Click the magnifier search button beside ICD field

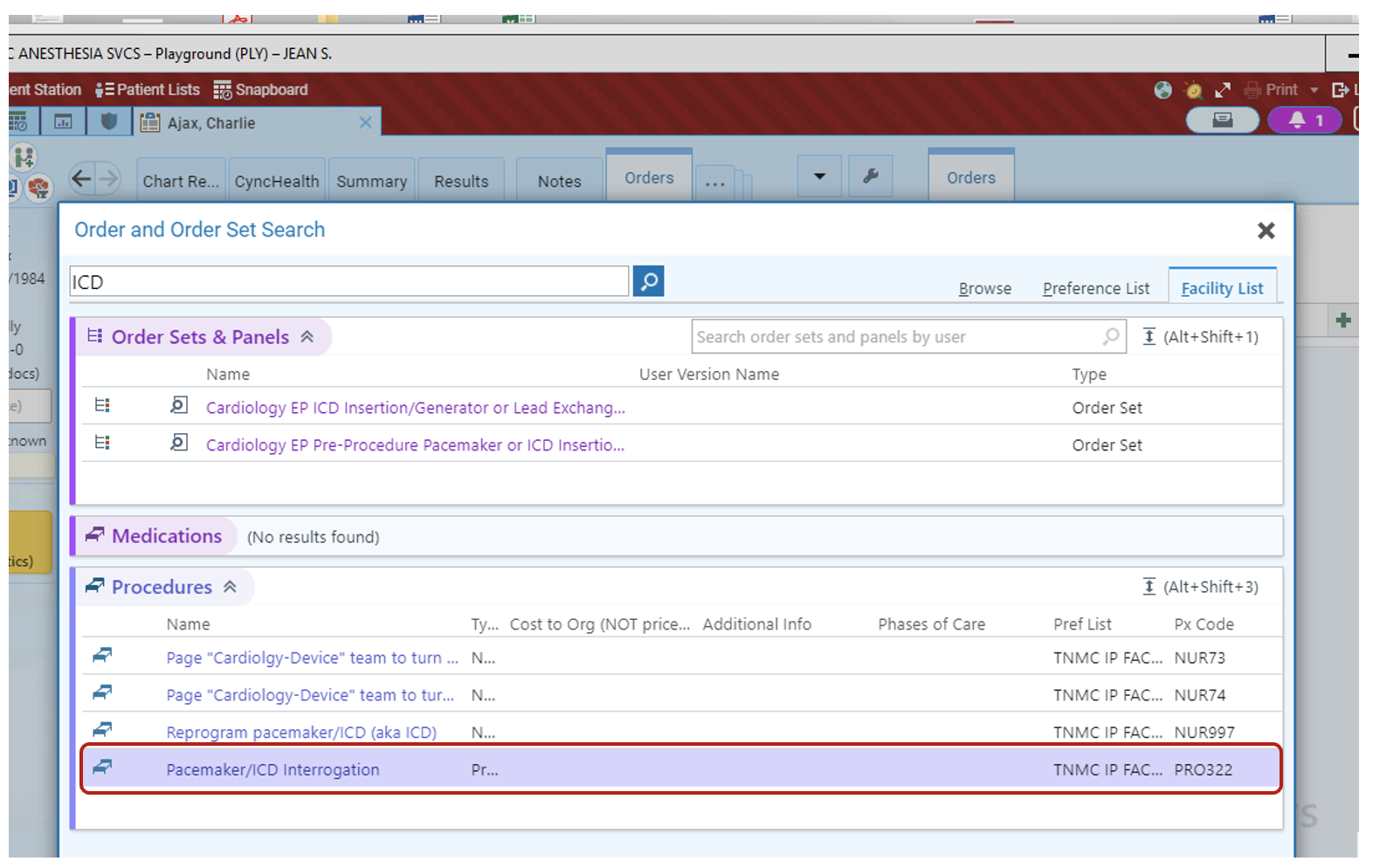(648, 281)
